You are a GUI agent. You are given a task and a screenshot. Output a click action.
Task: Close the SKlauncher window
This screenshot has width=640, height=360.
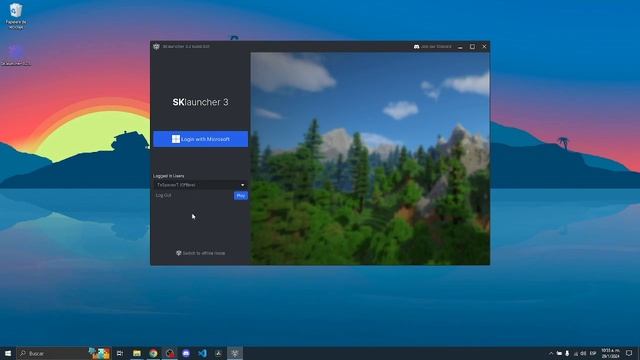pos(484,47)
